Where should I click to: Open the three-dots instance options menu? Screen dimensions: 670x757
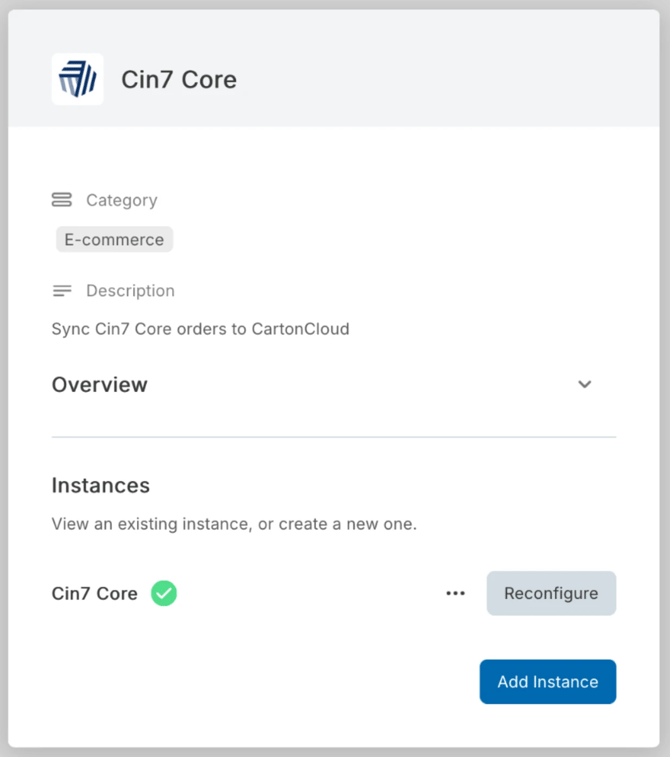[456, 593]
